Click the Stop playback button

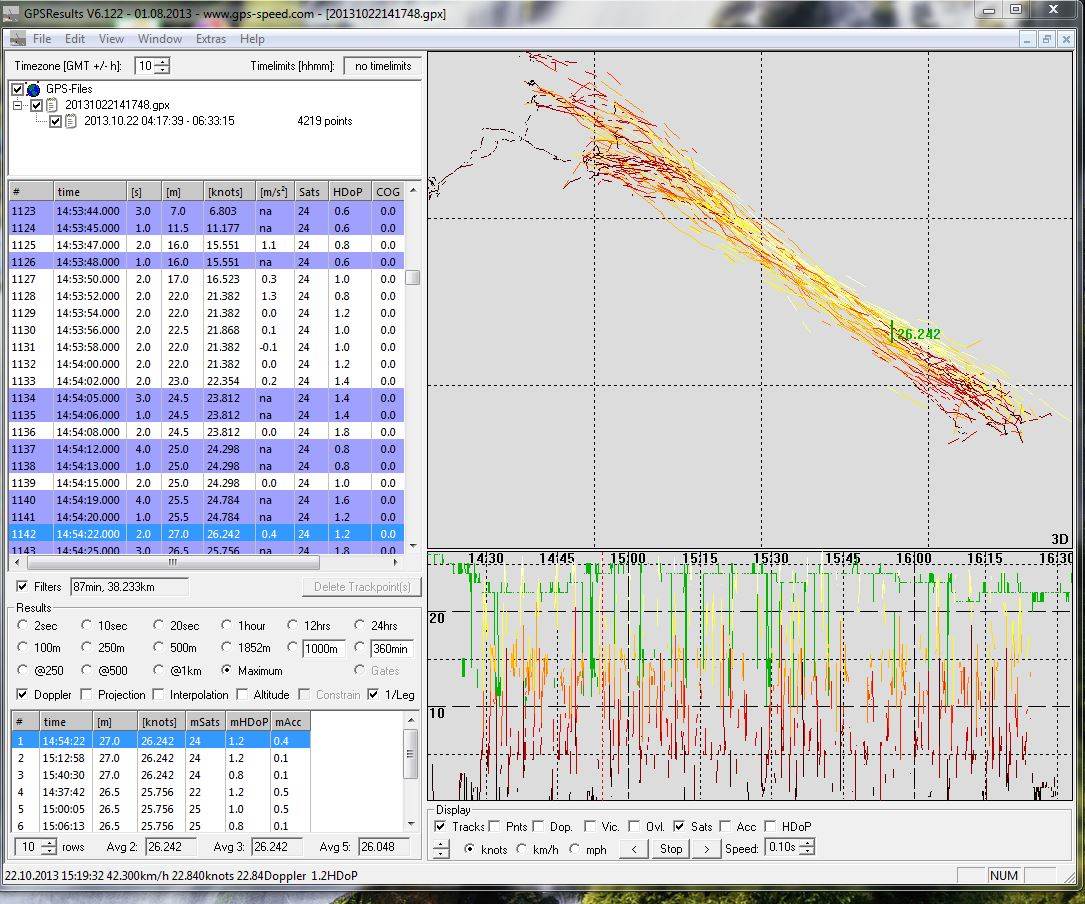point(670,848)
